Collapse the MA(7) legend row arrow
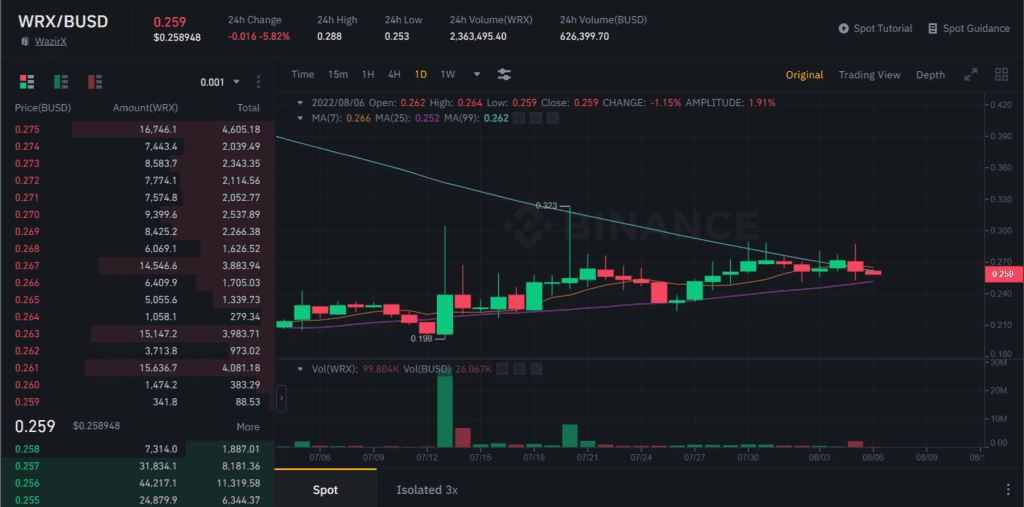Viewport: 1024px width, 507px height. 300,118
